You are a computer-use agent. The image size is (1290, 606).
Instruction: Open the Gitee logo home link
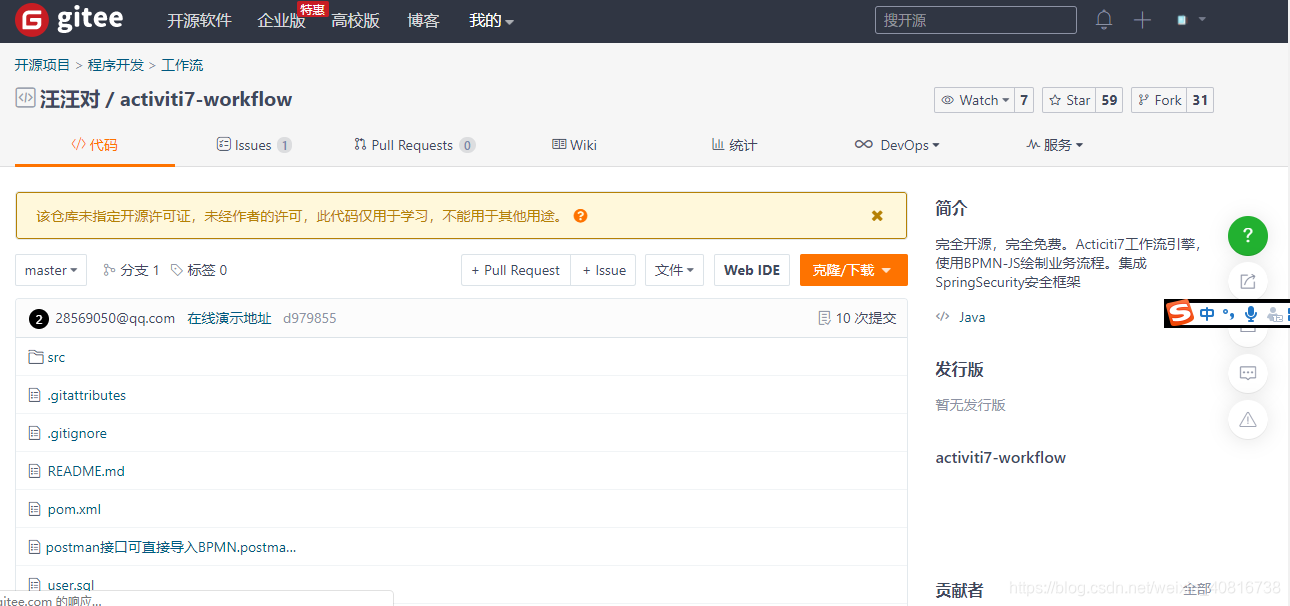pos(69,19)
